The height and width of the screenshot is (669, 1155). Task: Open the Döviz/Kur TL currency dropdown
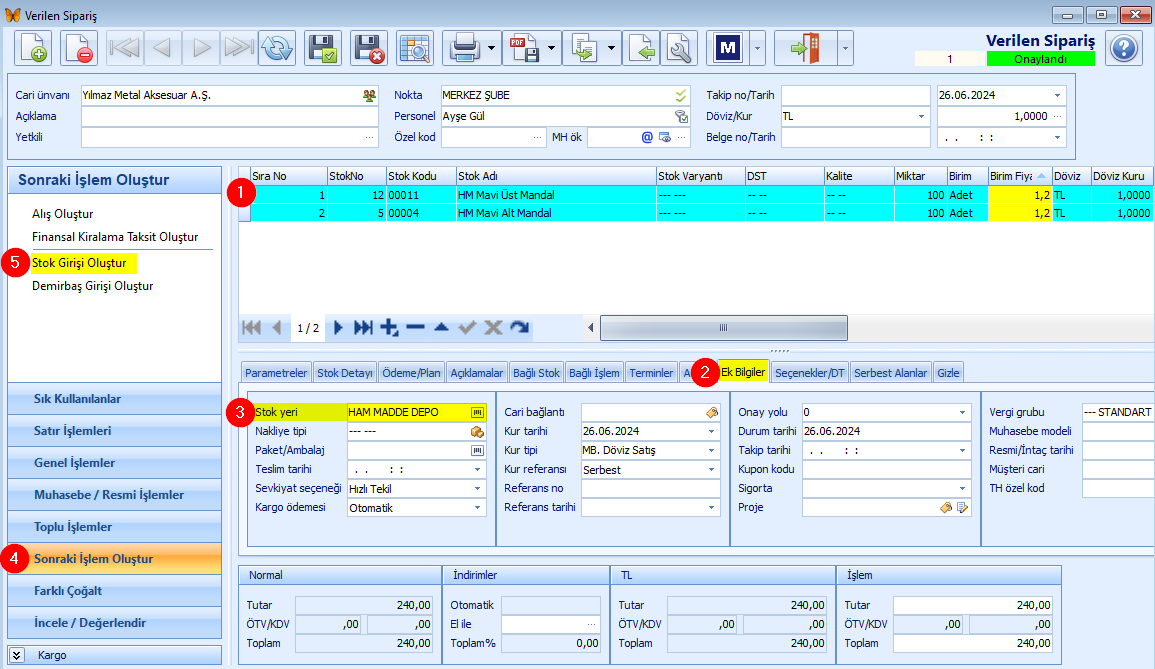pyautogui.click(x=921, y=116)
